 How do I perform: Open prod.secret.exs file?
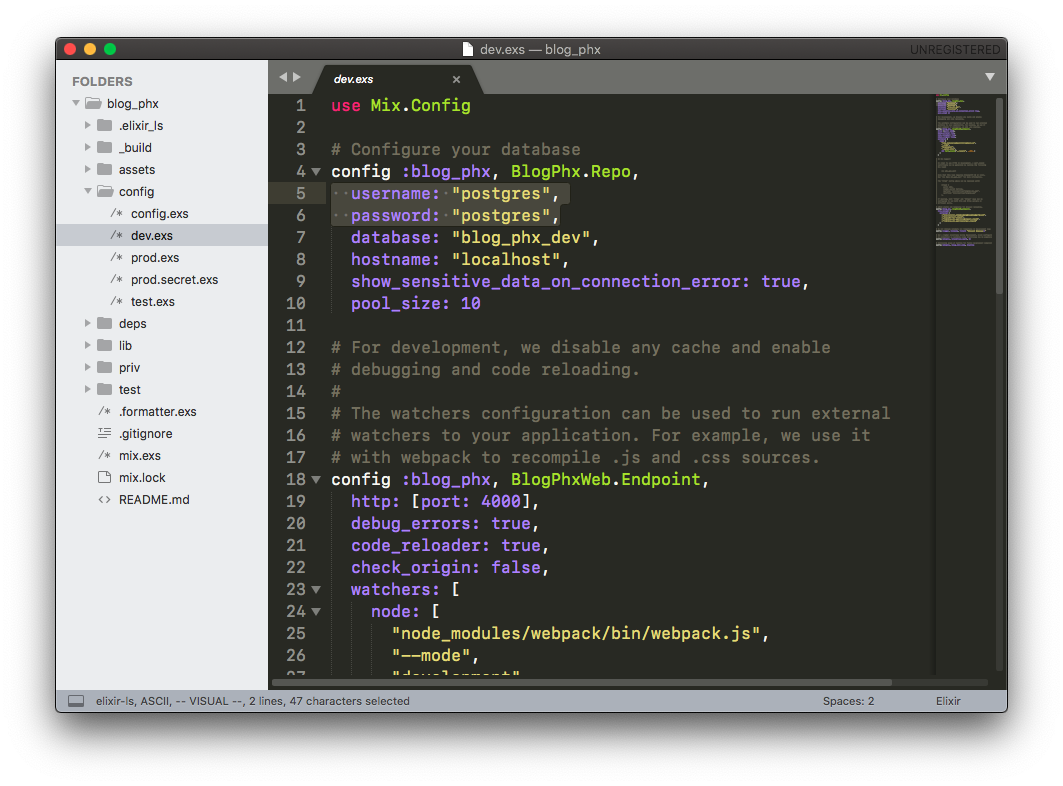point(174,279)
